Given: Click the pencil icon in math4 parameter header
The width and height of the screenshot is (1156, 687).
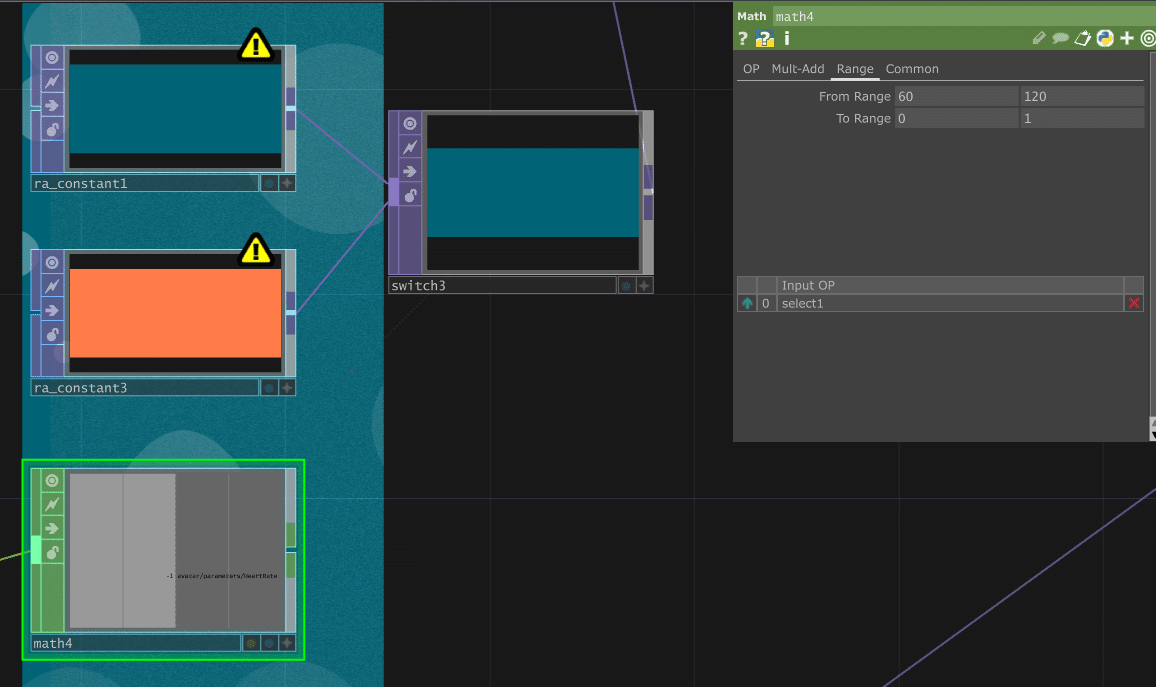Looking at the screenshot, I should (x=1039, y=38).
